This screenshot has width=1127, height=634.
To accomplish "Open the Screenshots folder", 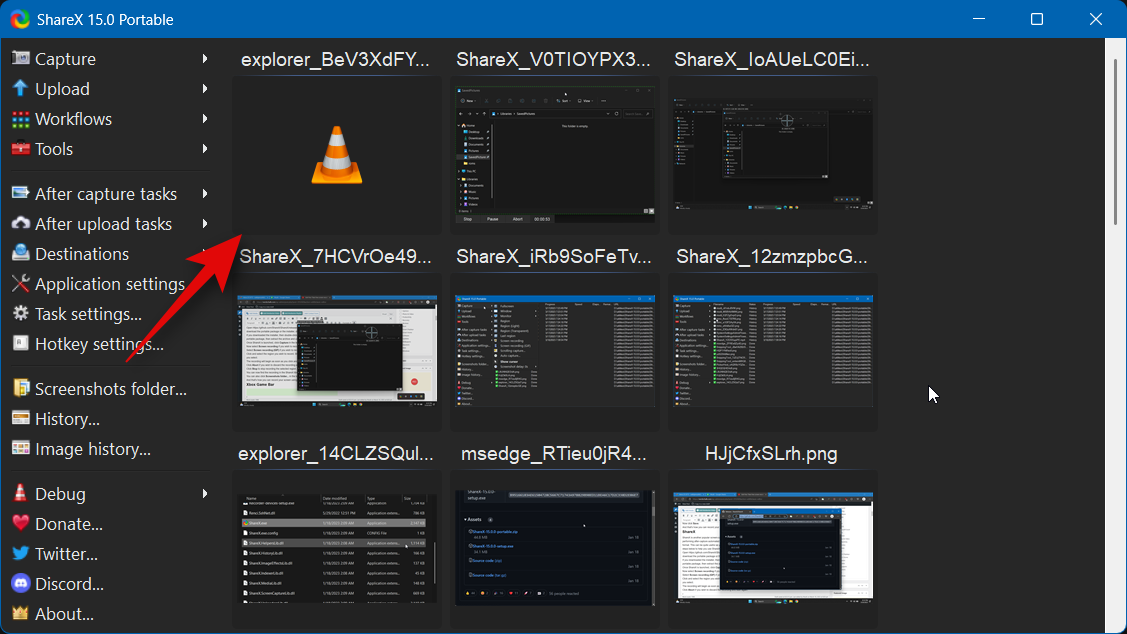I will point(110,389).
